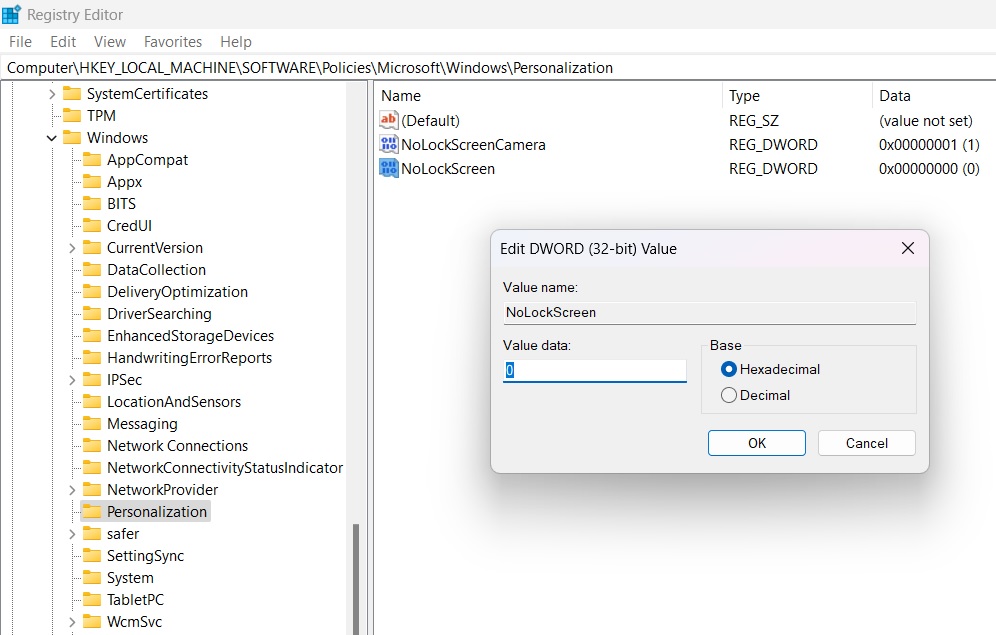Click the Registry Editor icon in the title bar
The width and height of the screenshot is (996, 635).
coord(10,14)
